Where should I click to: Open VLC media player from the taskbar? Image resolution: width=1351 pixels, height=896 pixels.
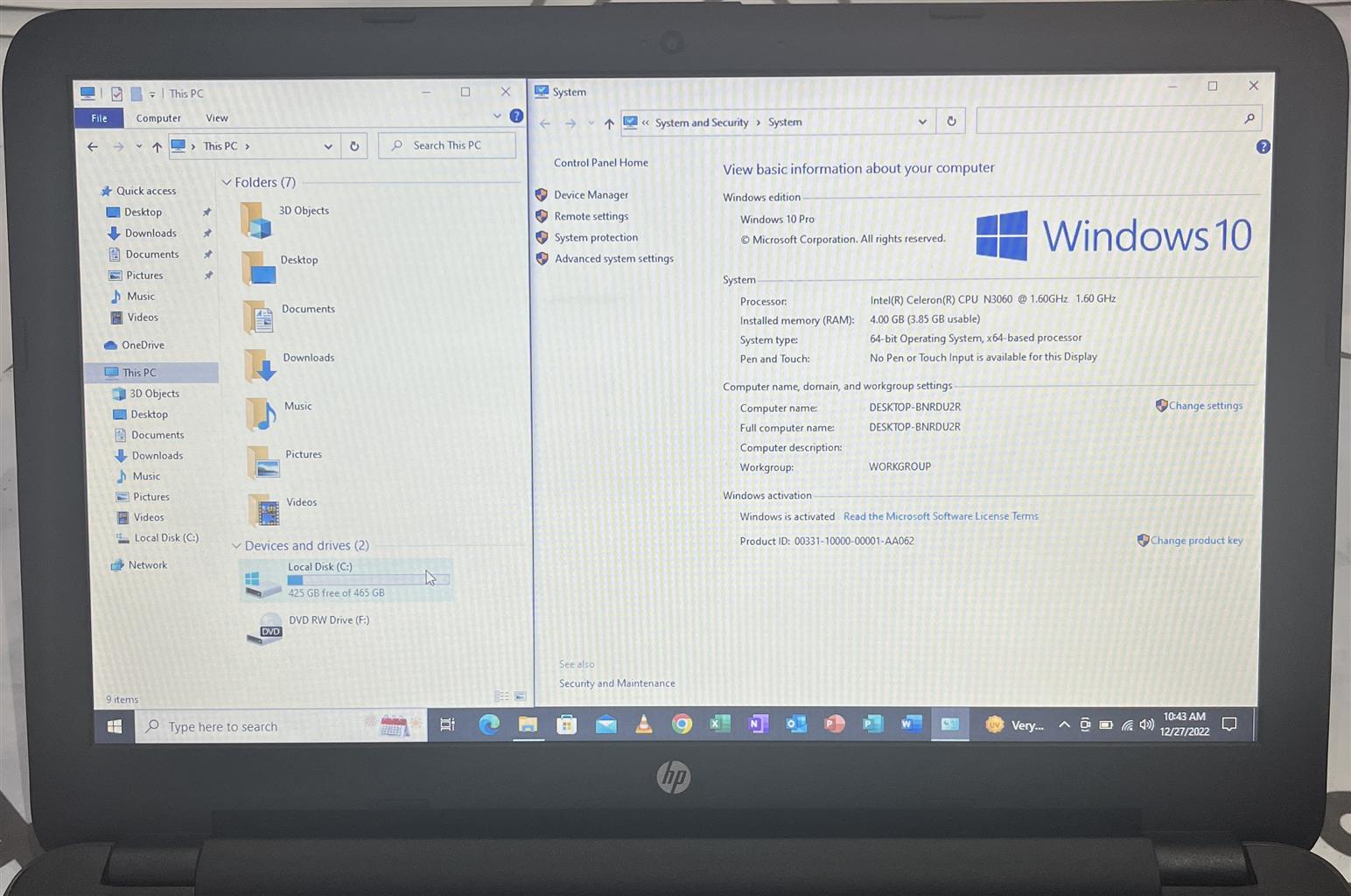coord(643,724)
